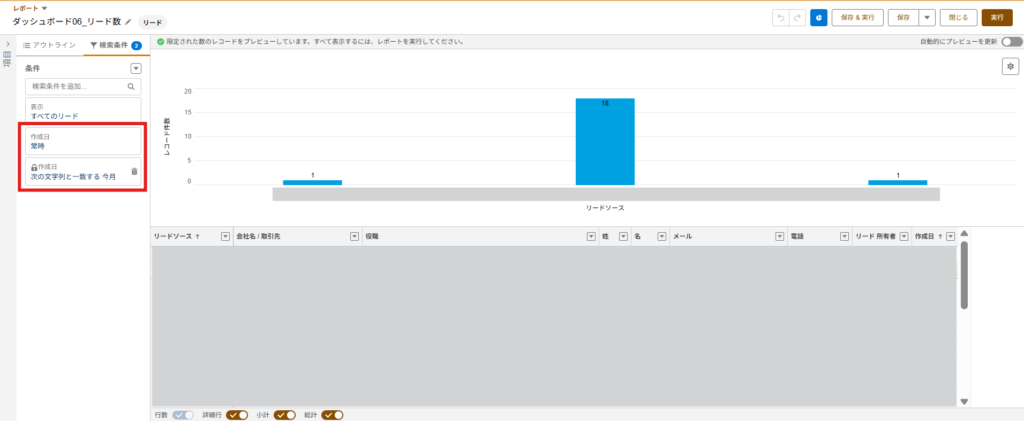The image size is (1024, 421).
Task: Click the 保存 & 実行 button
Action: (857, 17)
